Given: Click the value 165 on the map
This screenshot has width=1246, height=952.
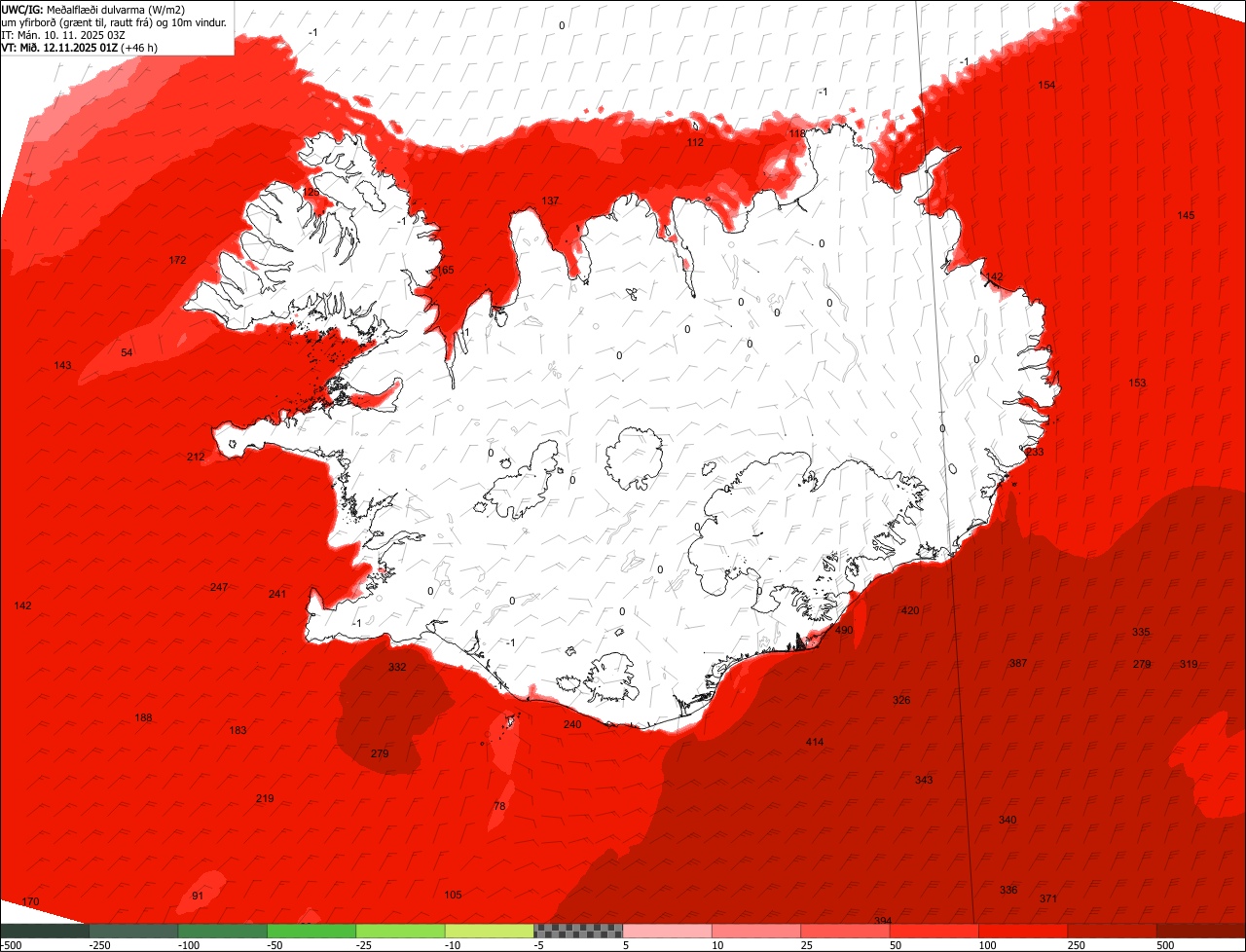Looking at the screenshot, I should tap(445, 270).
